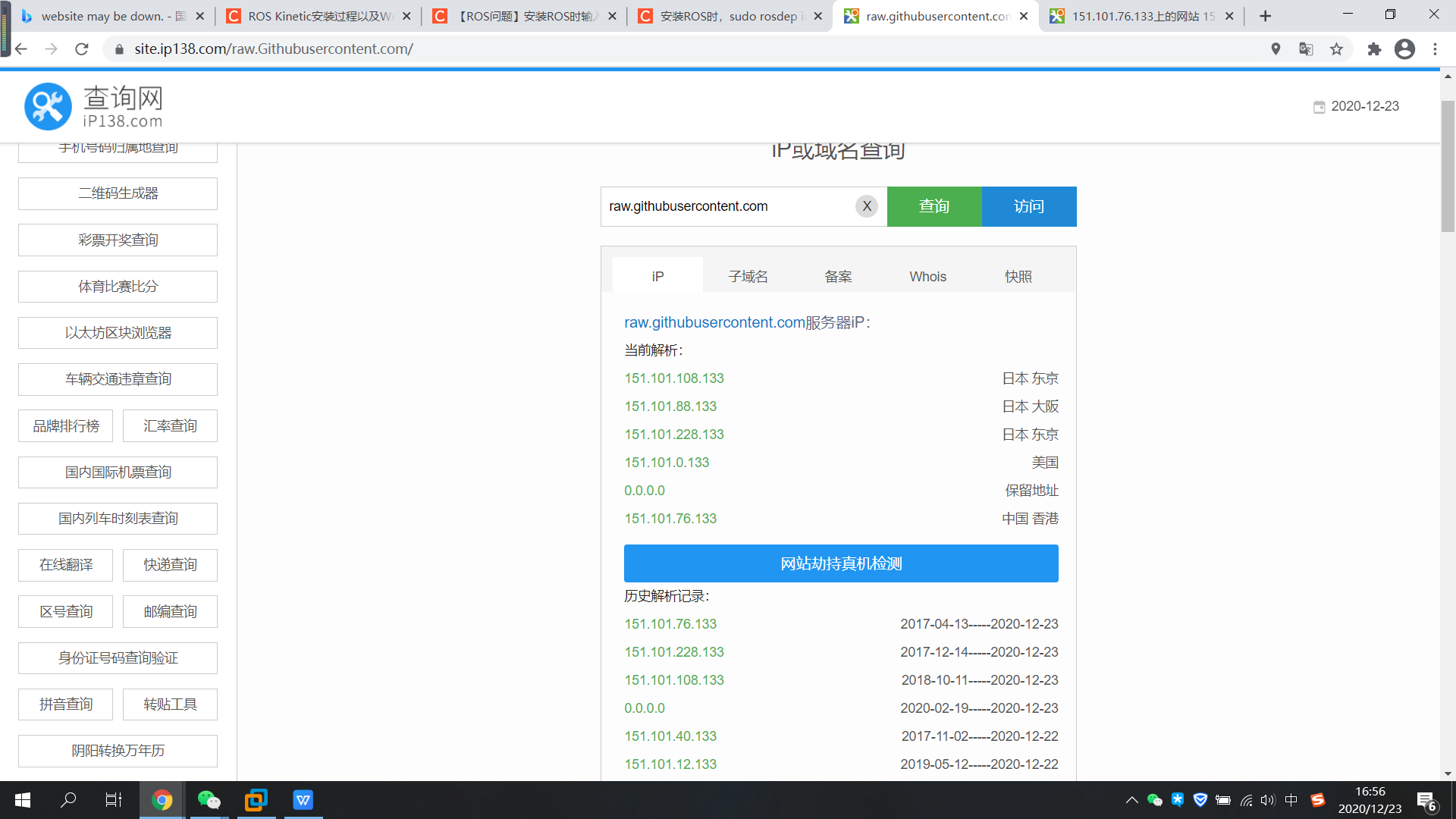Switch to the Whois tab
1456x819 pixels.
[928, 277]
